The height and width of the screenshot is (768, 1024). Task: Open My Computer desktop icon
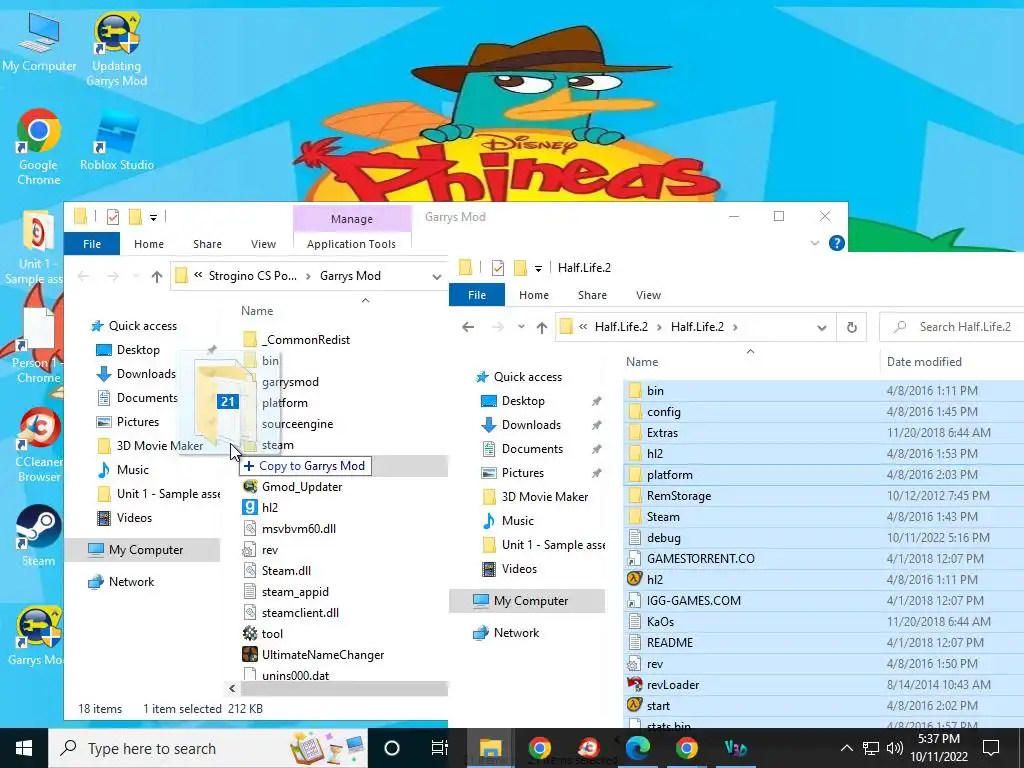(x=39, y=42)
